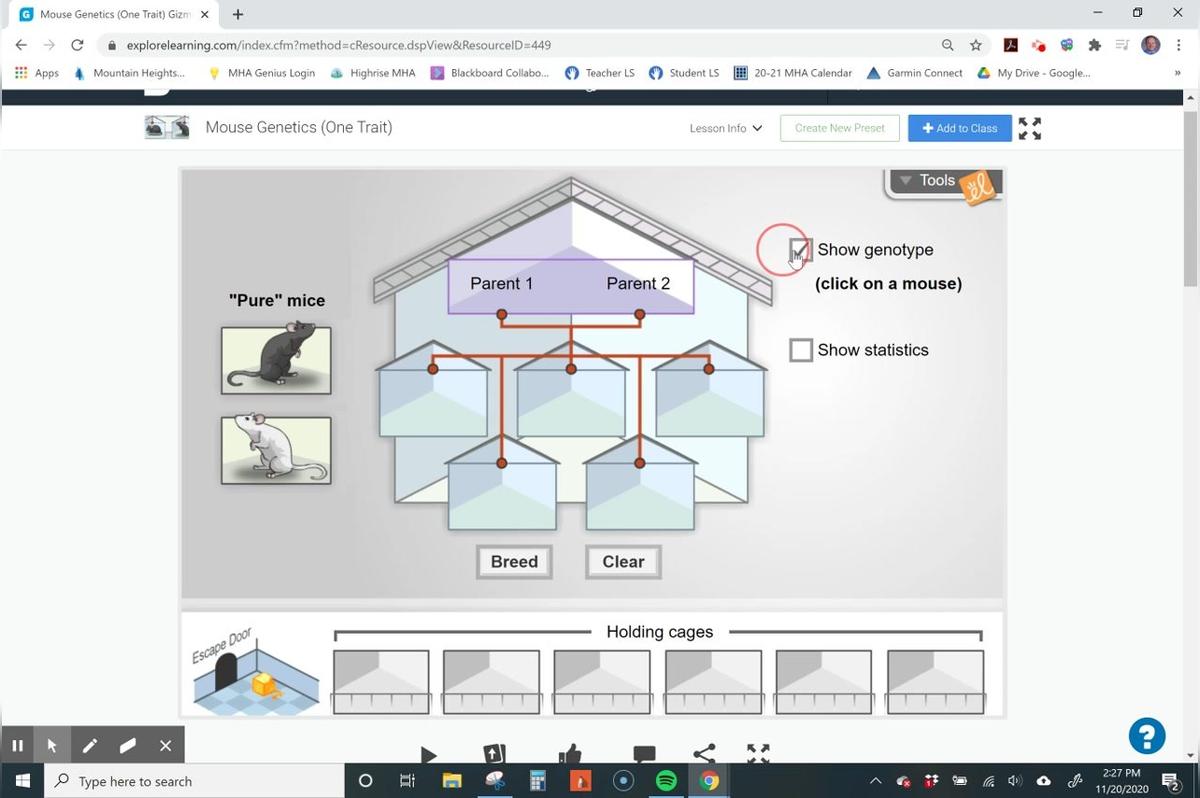Click the taskbar search box

tap(195, 781)
